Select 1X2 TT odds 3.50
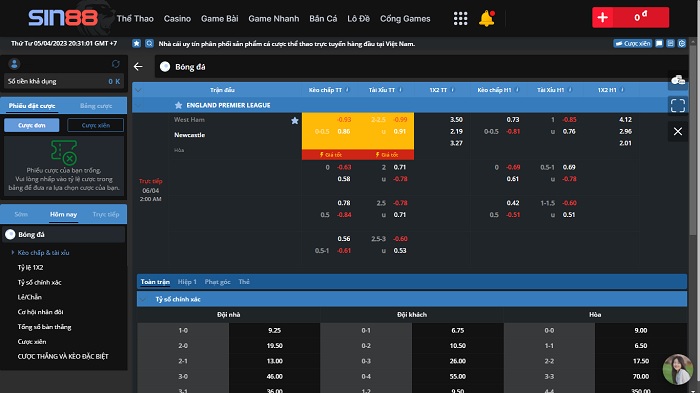The height and width of the screenshot is (393, 700). click(456, 120)
